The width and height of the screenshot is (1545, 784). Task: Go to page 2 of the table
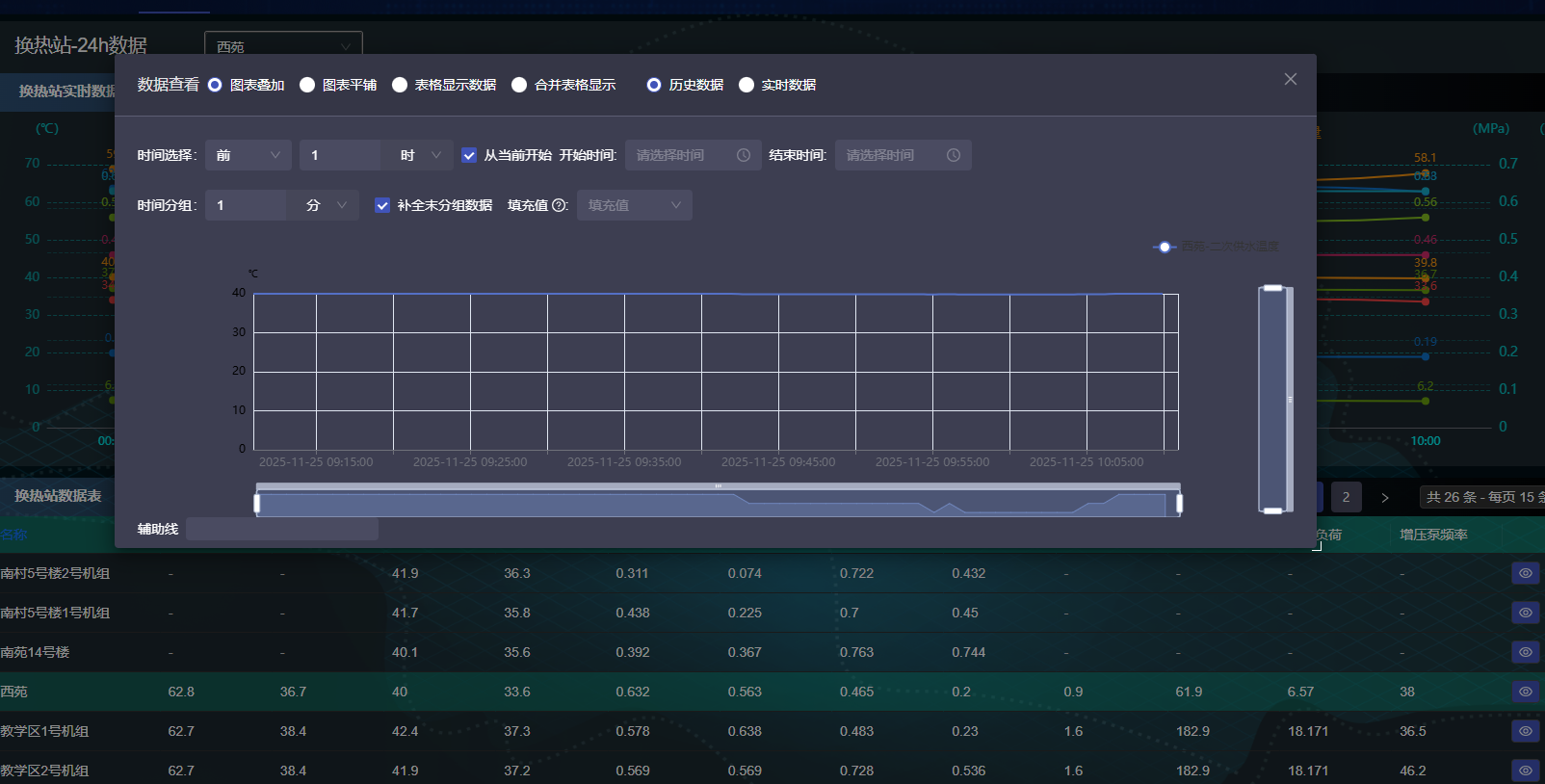[1346, 497]
